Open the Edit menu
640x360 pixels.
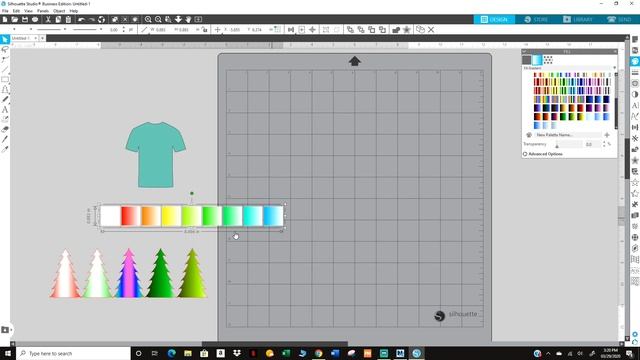click(16, 11)
